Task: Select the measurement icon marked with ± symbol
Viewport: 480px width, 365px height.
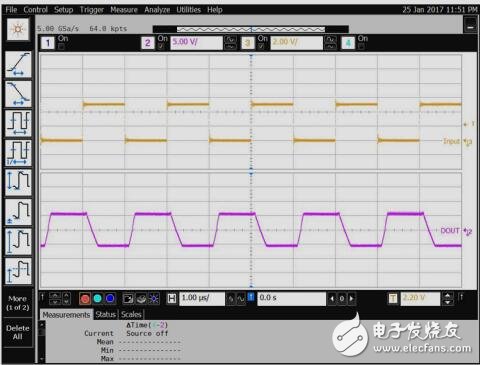Action: (x=19, y=212)
